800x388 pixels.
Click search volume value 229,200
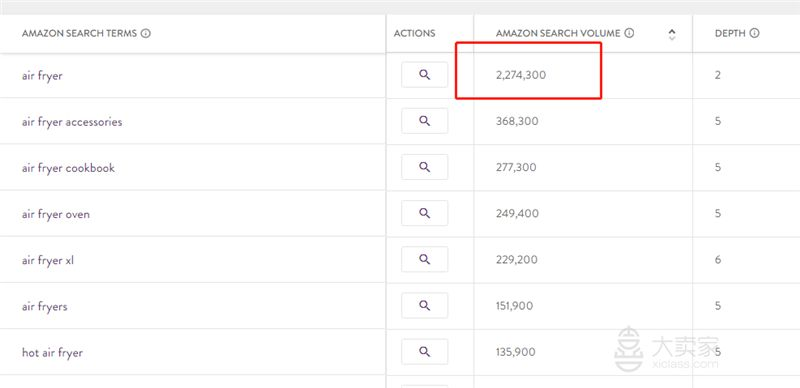point(516,259)
